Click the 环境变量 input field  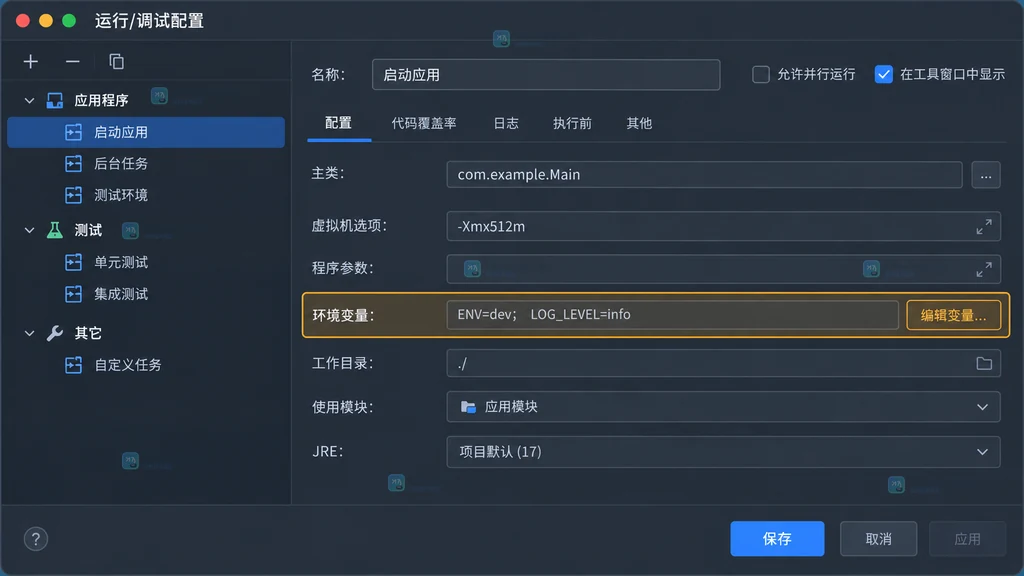click(673, 315)
